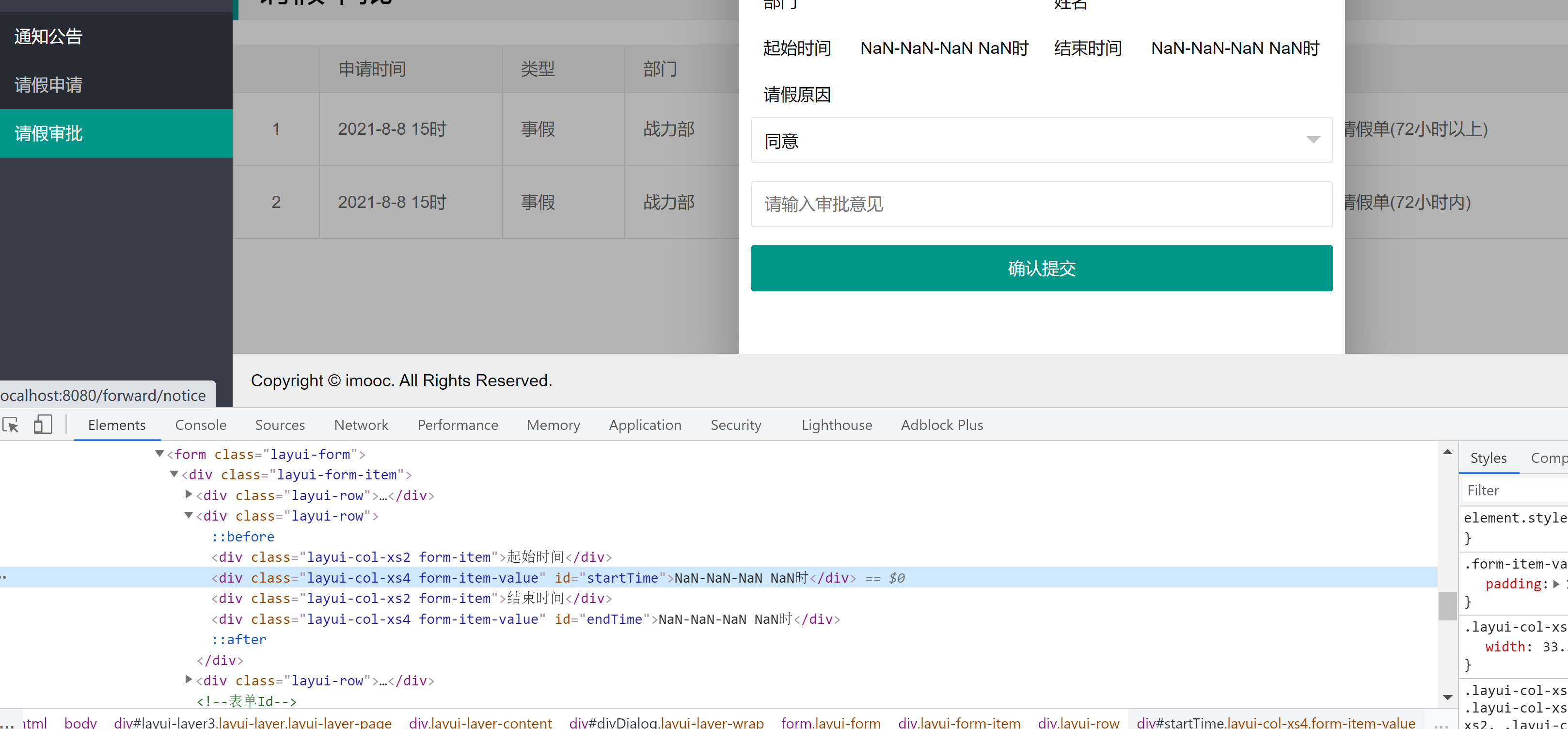Select the ::after pseudo-element line
The height and width of the screenshot is (729, 1568).
[x=238, y=639]
